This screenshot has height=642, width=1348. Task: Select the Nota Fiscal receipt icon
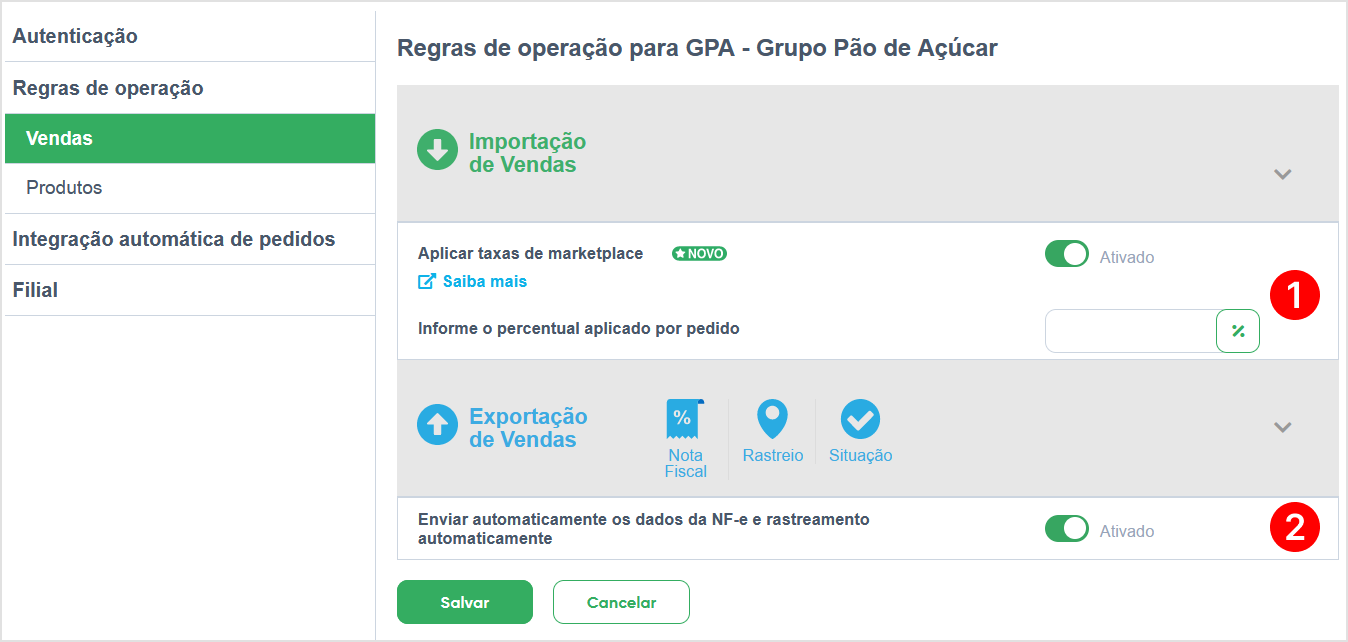point(685,419)
